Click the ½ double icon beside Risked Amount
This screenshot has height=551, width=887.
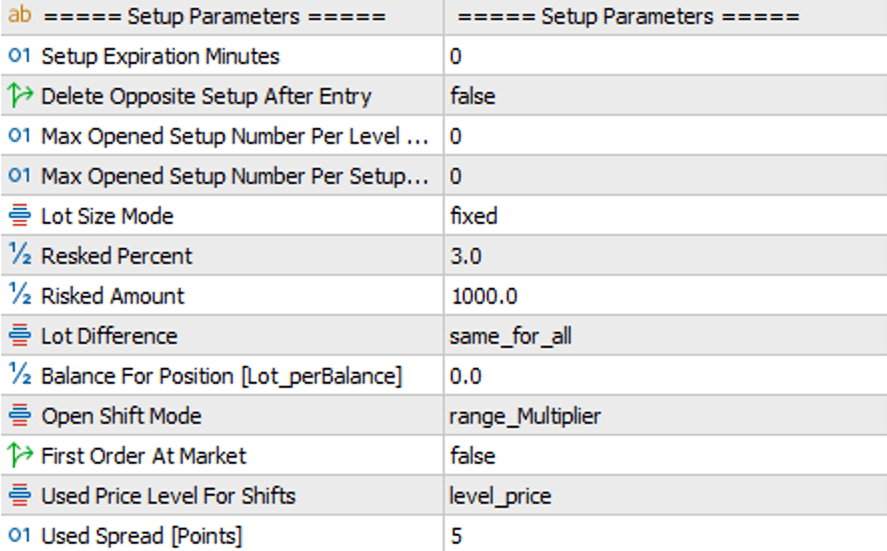click(20, 295)
